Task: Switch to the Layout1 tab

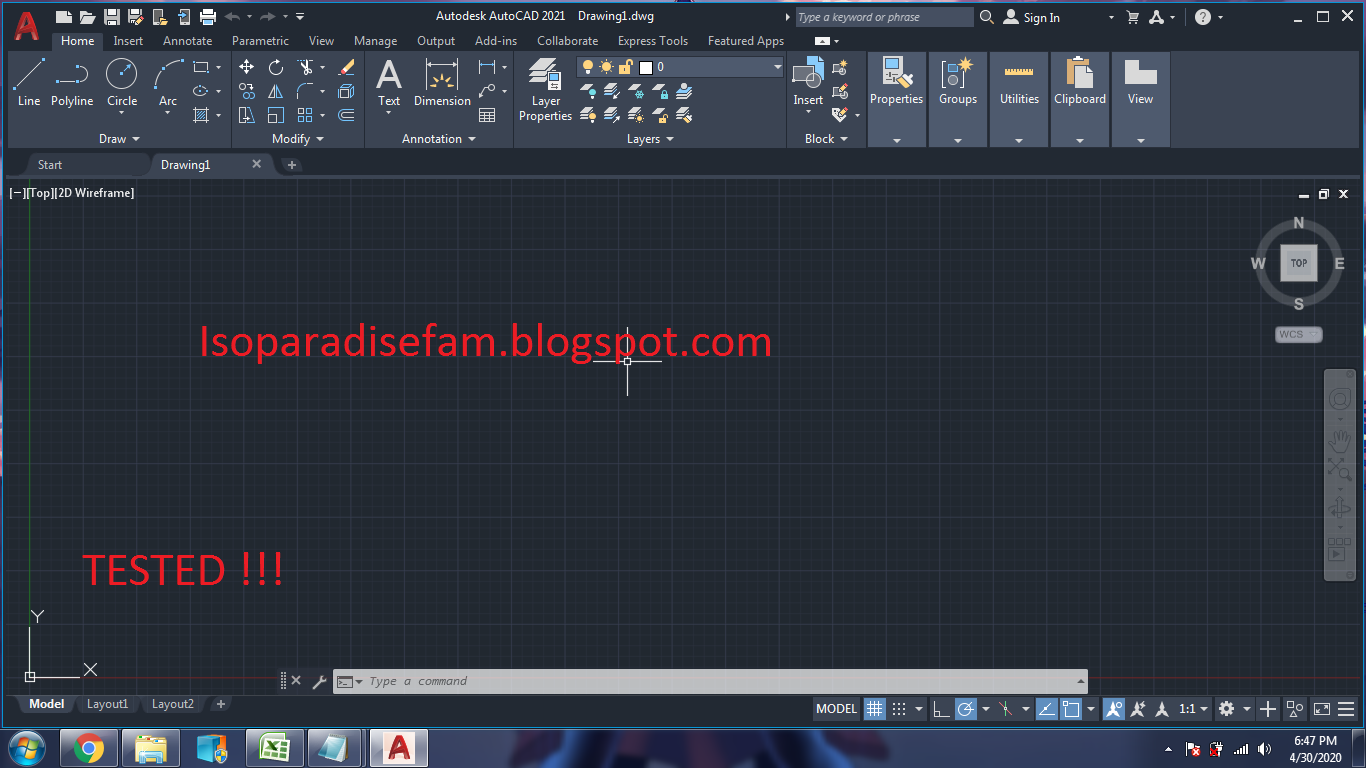Action: tap(107, 704)
